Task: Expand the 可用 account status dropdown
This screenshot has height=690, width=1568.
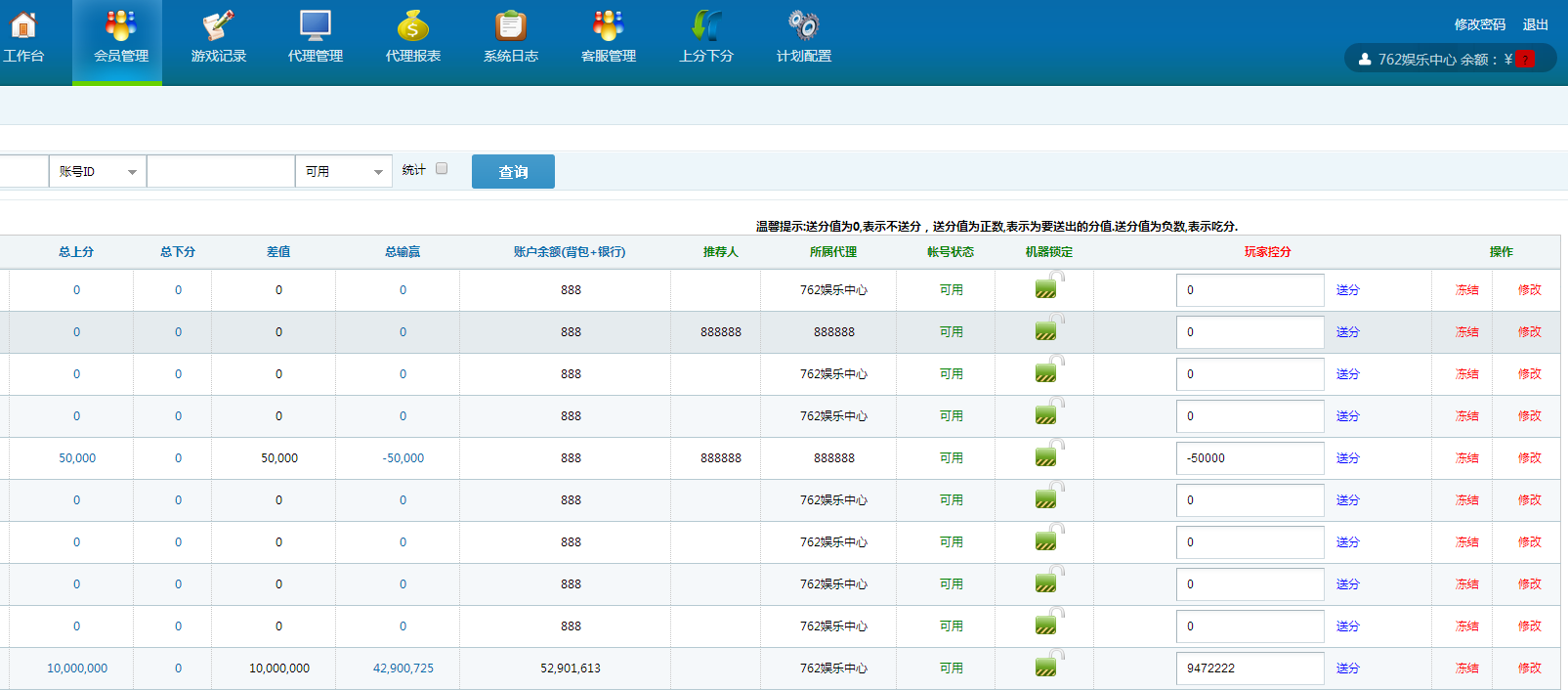Action: point(343,172)
